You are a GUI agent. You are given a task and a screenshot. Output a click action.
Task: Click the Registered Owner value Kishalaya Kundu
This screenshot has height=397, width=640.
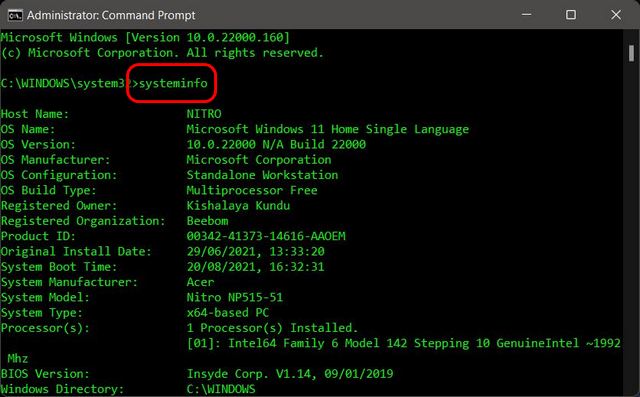click(238, 205)
